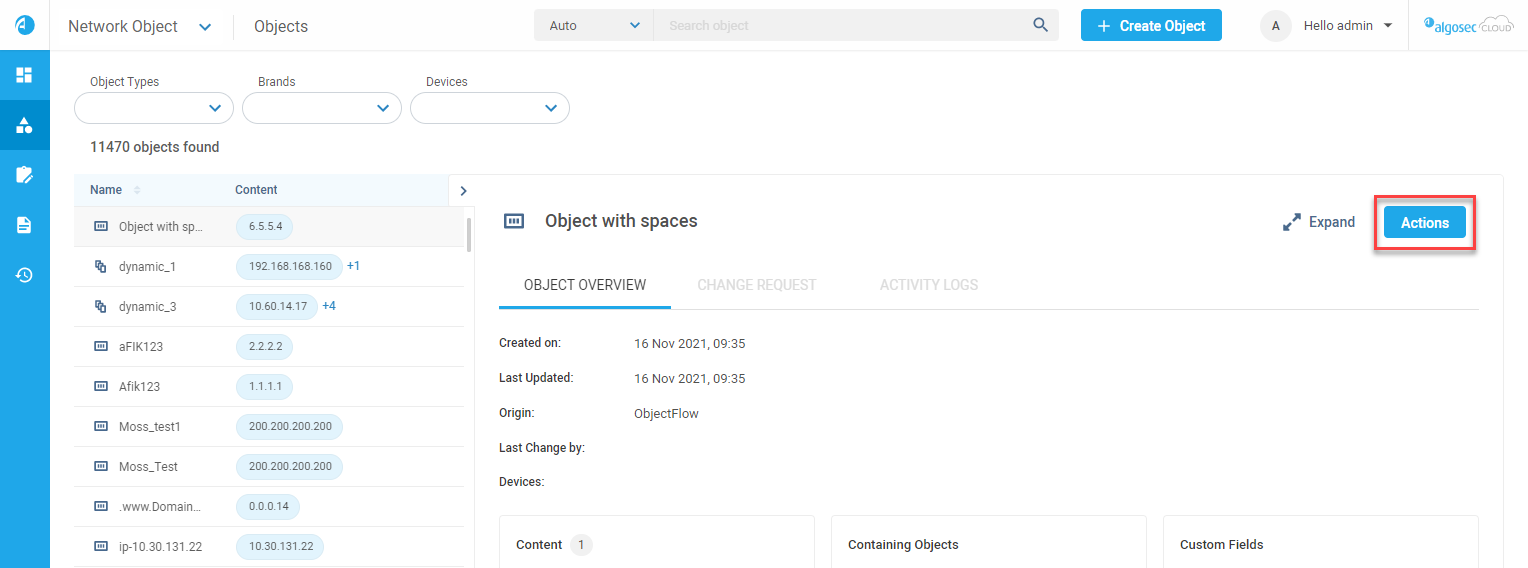Click the Create Object button
This screenshot has height=568, width=1528.
[1150, 26]
